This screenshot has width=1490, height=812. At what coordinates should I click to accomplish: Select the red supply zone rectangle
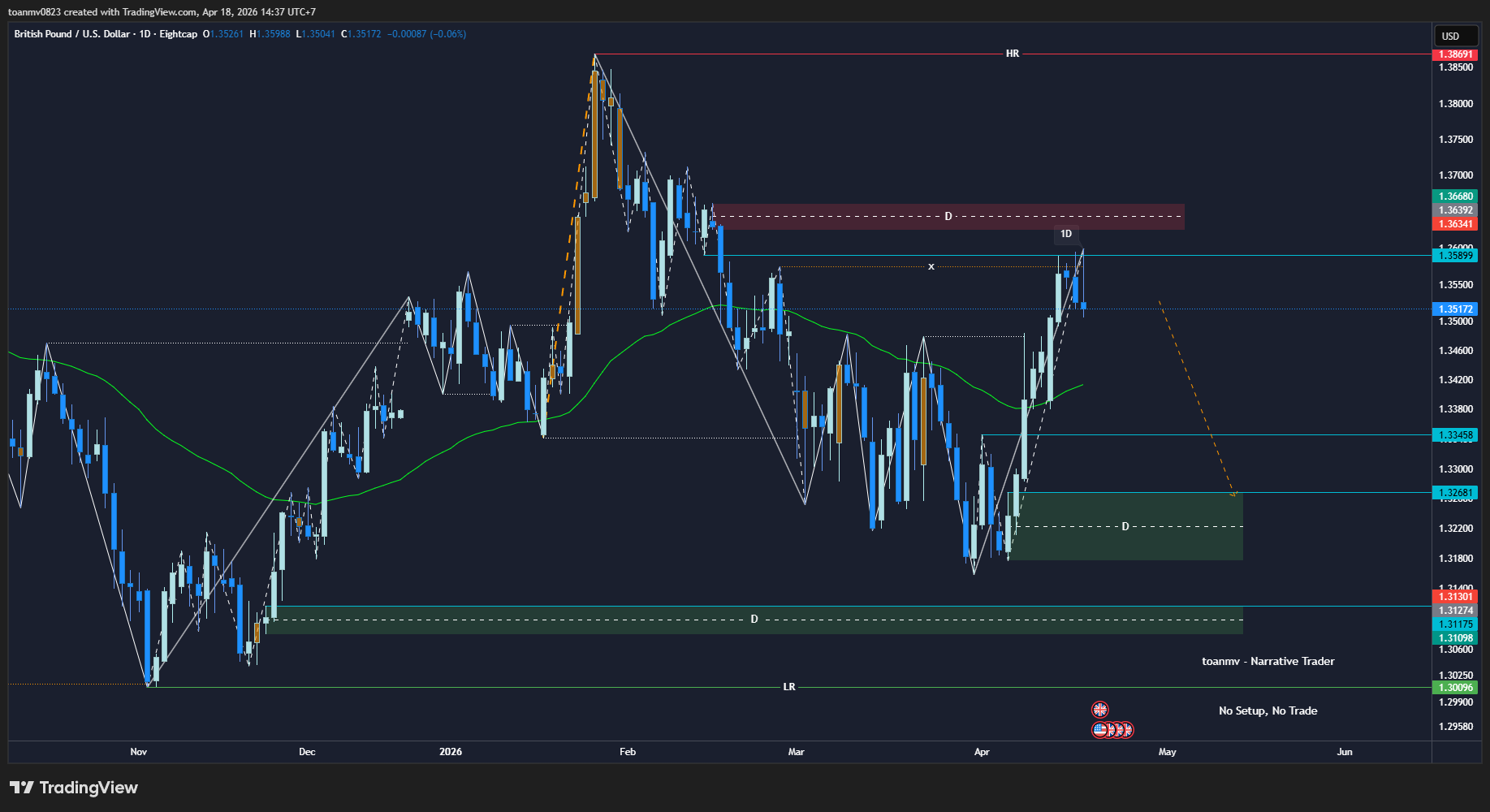tap(948, 217)
